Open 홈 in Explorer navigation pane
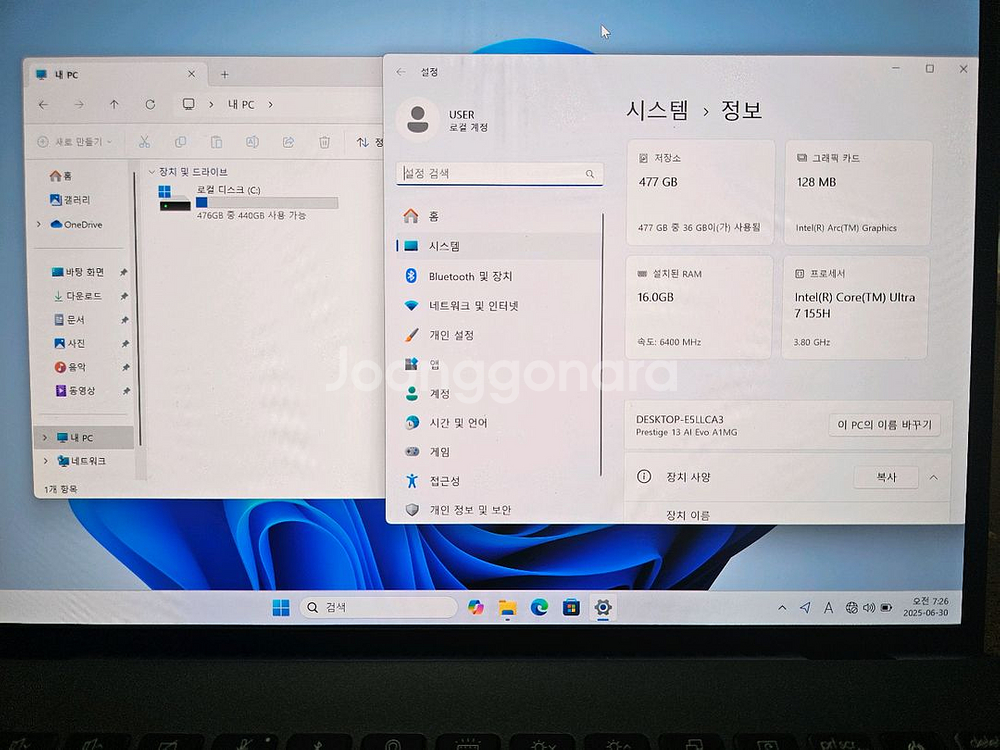The height and width of the screenshot is (750, 1000). coord(61,175)
